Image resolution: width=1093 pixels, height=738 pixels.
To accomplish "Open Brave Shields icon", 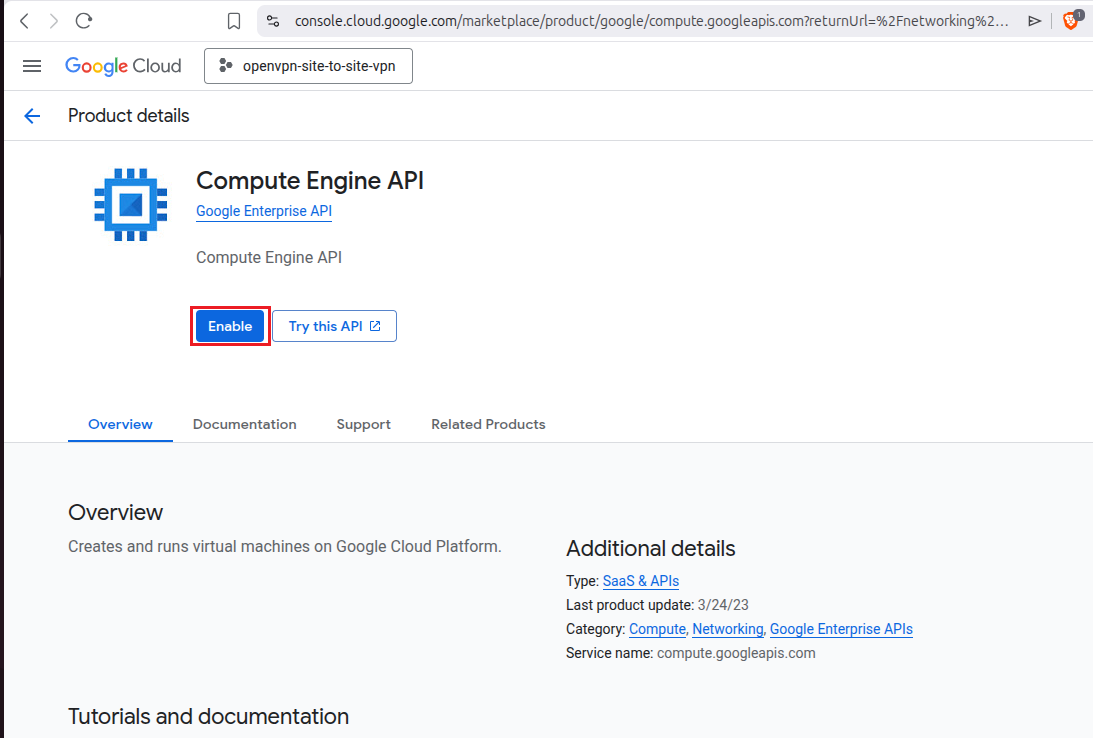I will 1072,21.
